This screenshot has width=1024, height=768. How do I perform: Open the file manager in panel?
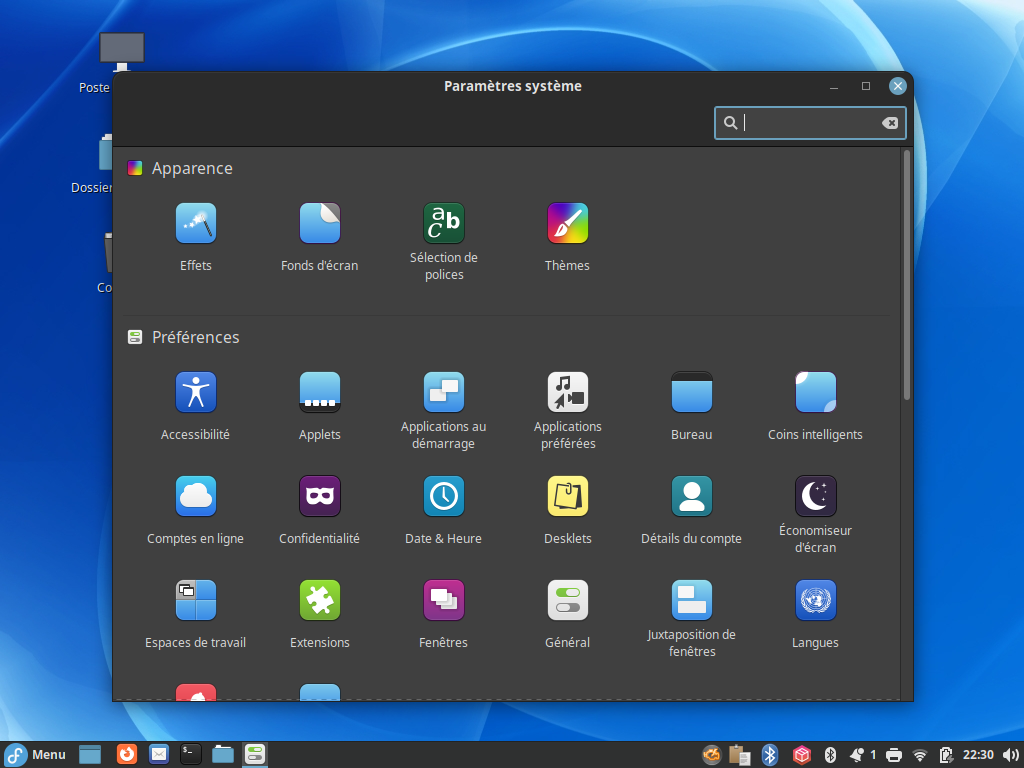223,754
